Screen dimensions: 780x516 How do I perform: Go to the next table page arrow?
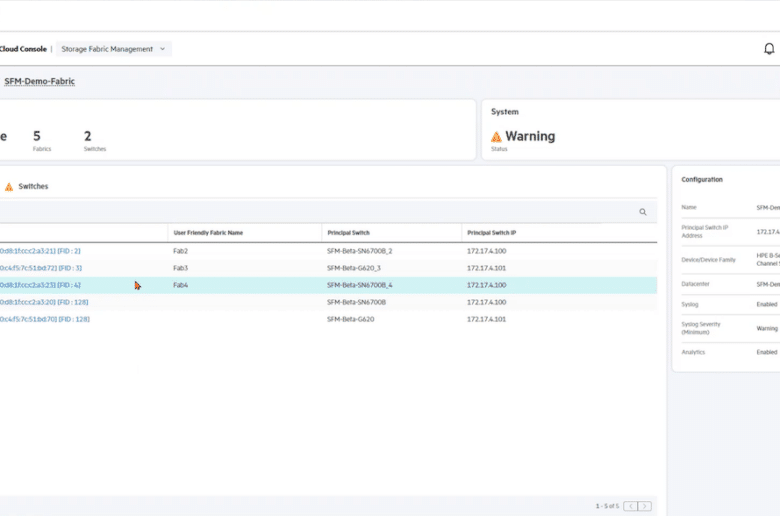[644, 506]
